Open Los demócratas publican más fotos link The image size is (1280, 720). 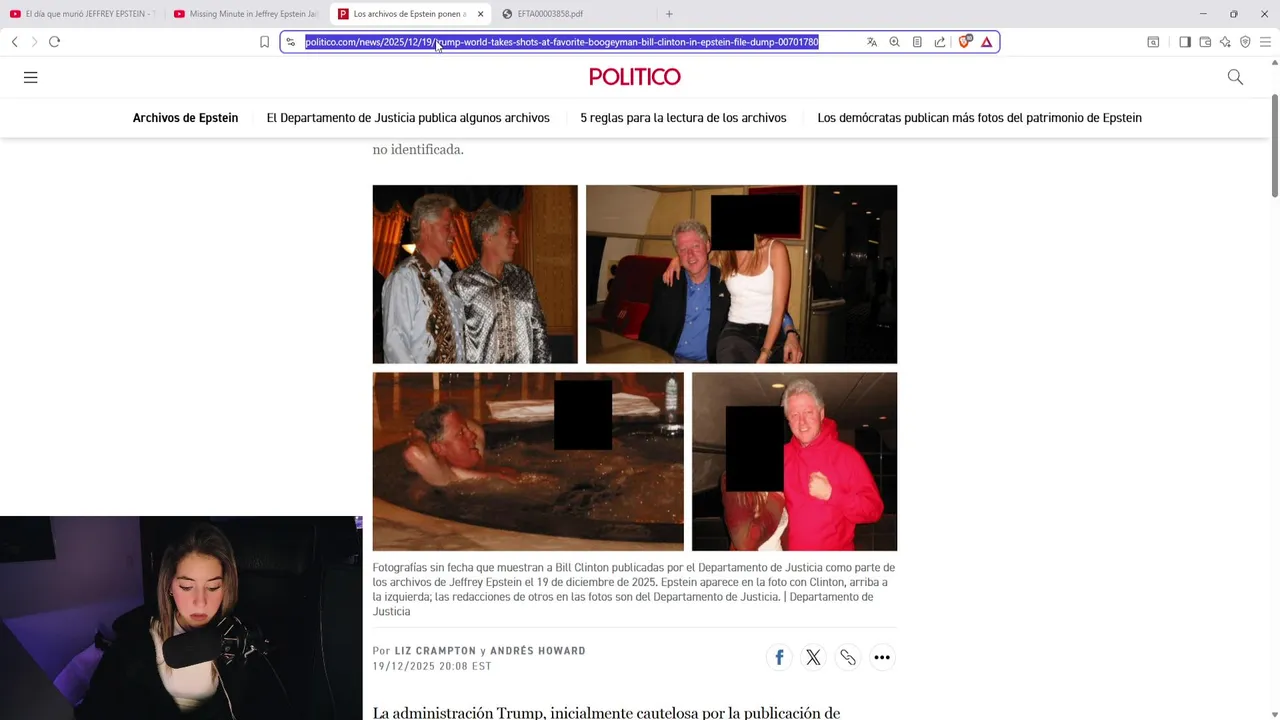coord(979,118)
